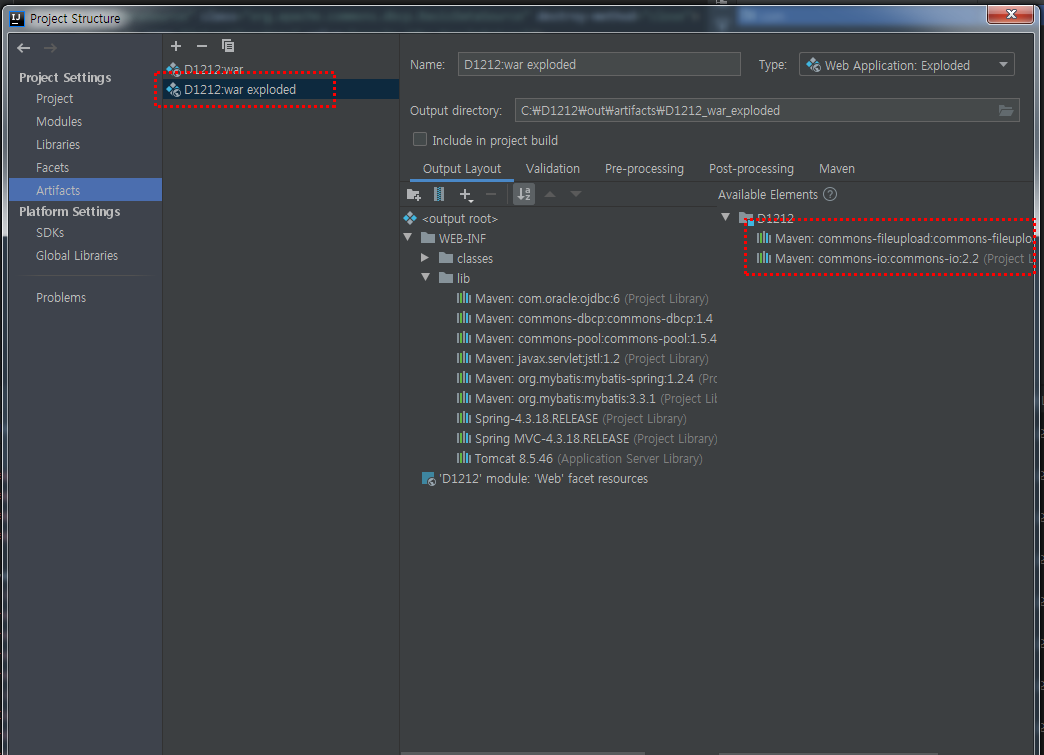Select Maven: org.mybatis:mybatis:3.3.1 entry
The image size is (1044, 755).
click(x=586, y=398)
